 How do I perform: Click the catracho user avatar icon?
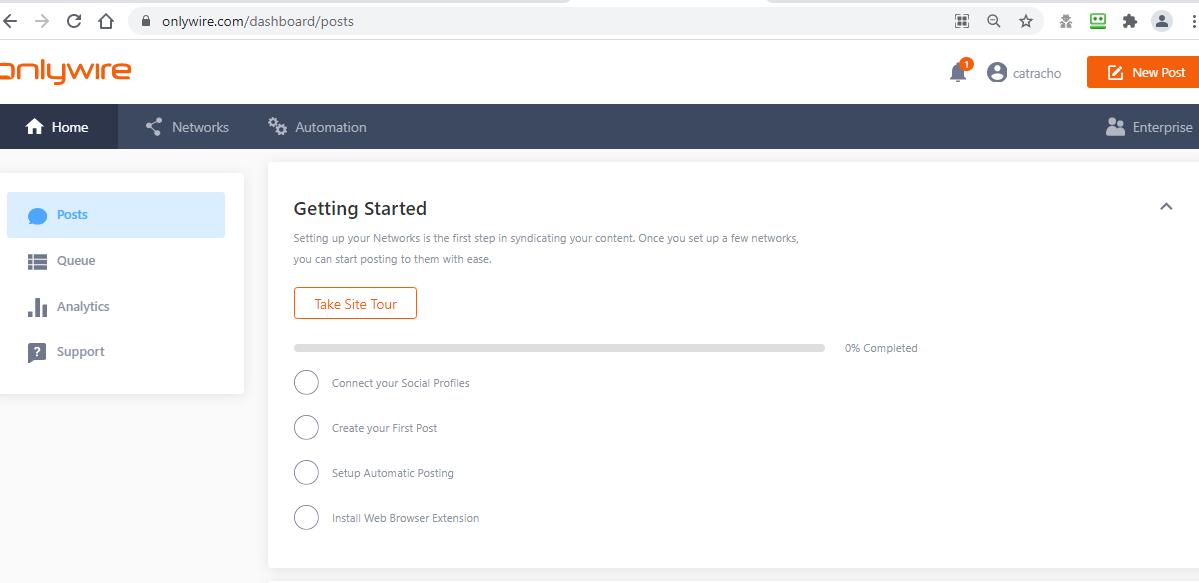996,73
